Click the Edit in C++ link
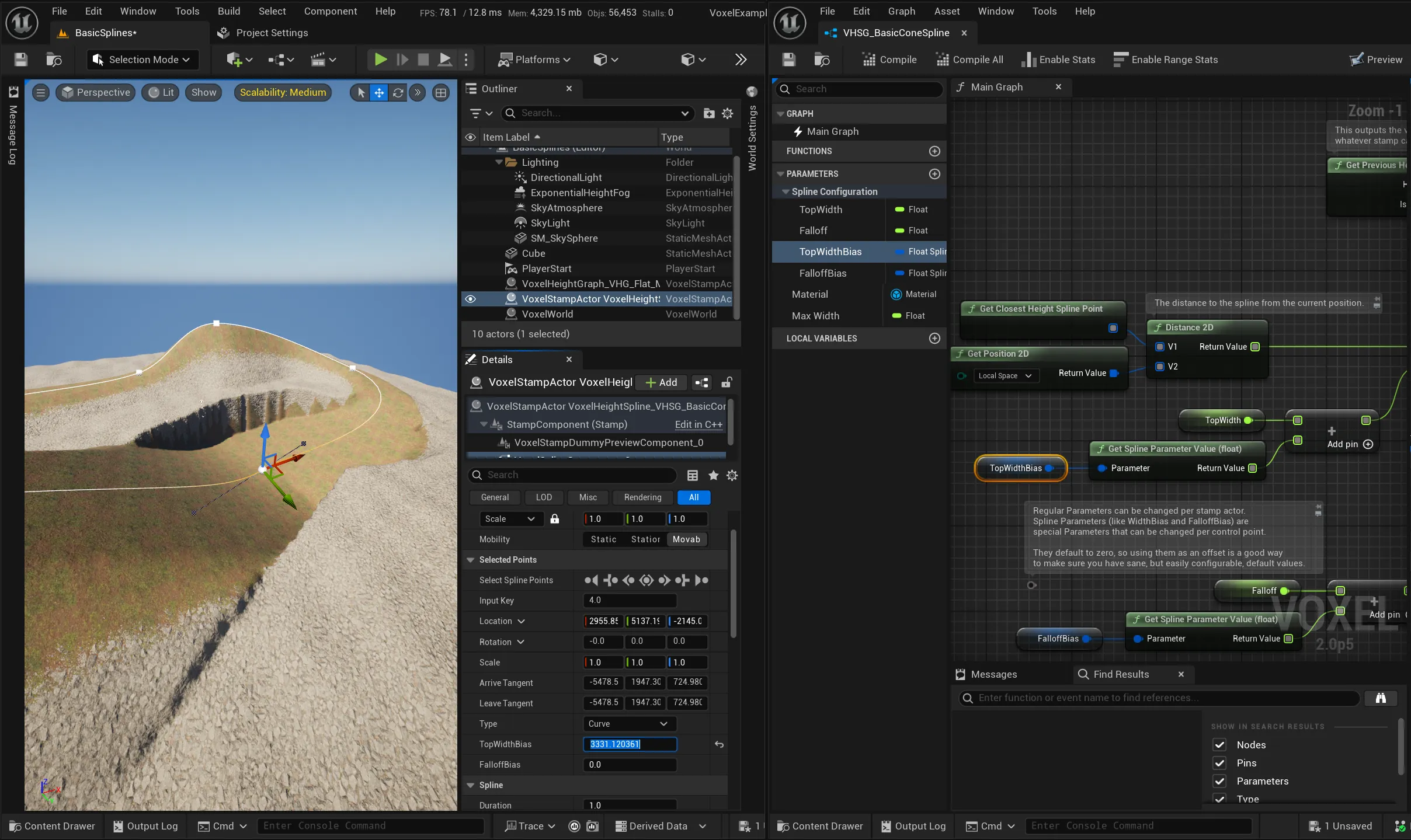1411x840 pixels. pos(698,424)
